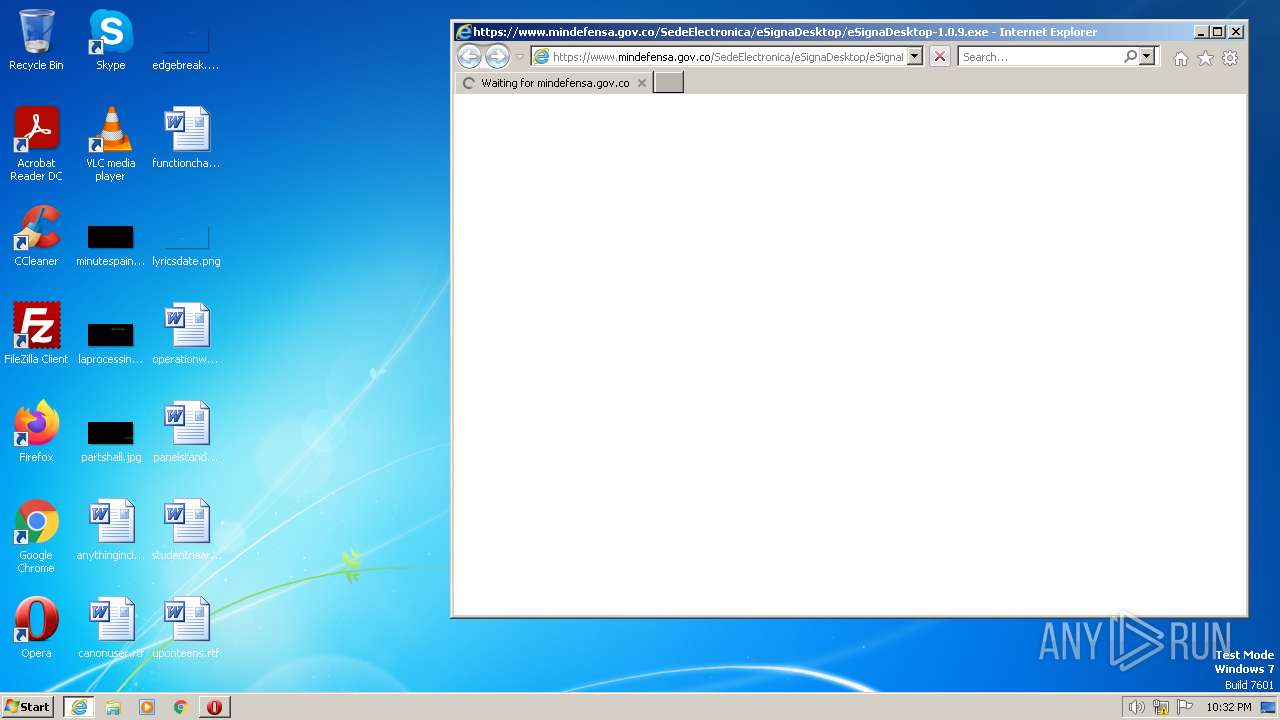Viewport: 1280px width, 720px height.
Task: Launch FileZilla Client shortcut
Action: coord(36,334)
